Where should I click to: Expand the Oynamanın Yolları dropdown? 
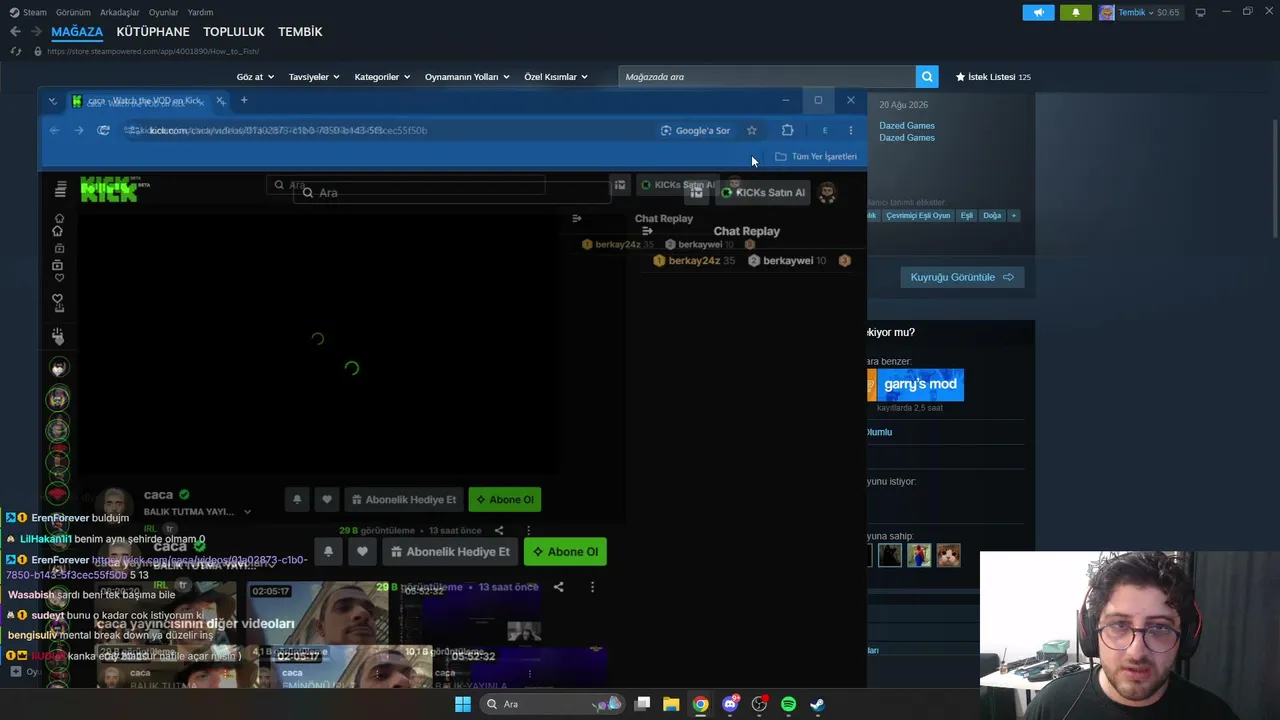[467, 77]
